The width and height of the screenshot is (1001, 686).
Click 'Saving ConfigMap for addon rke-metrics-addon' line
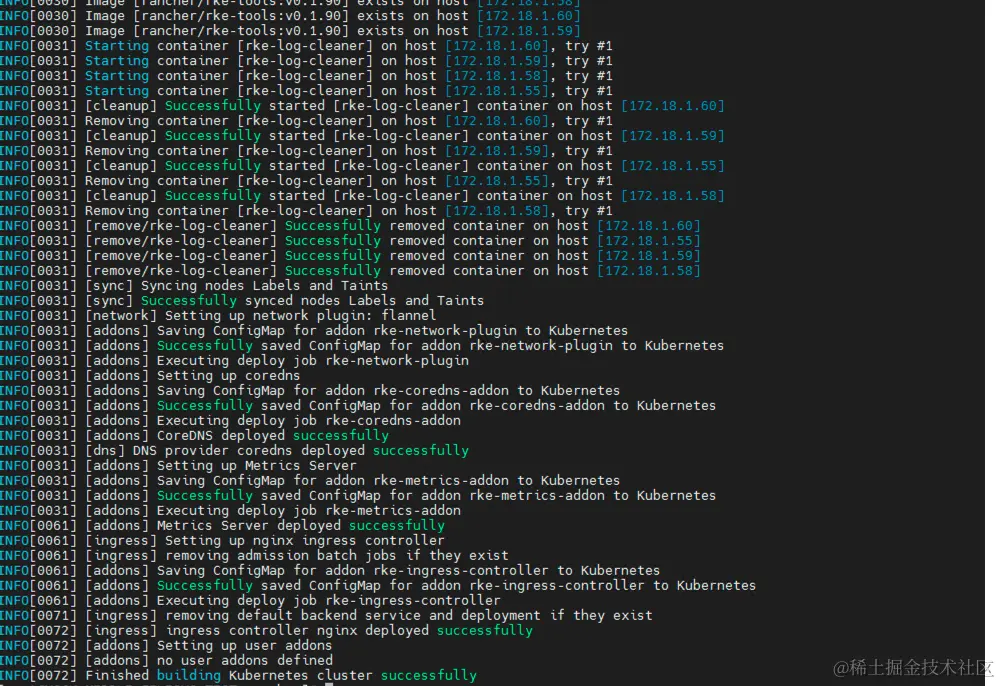[x=310, y=481]
